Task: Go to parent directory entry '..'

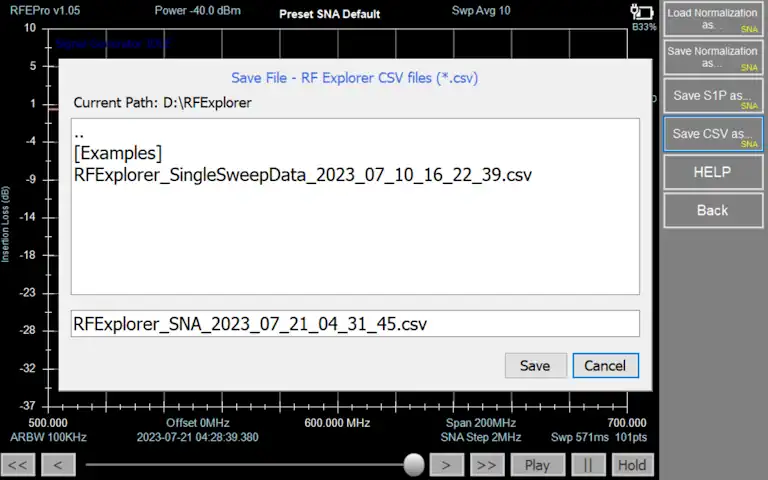Action: click(x=79, y=133)
